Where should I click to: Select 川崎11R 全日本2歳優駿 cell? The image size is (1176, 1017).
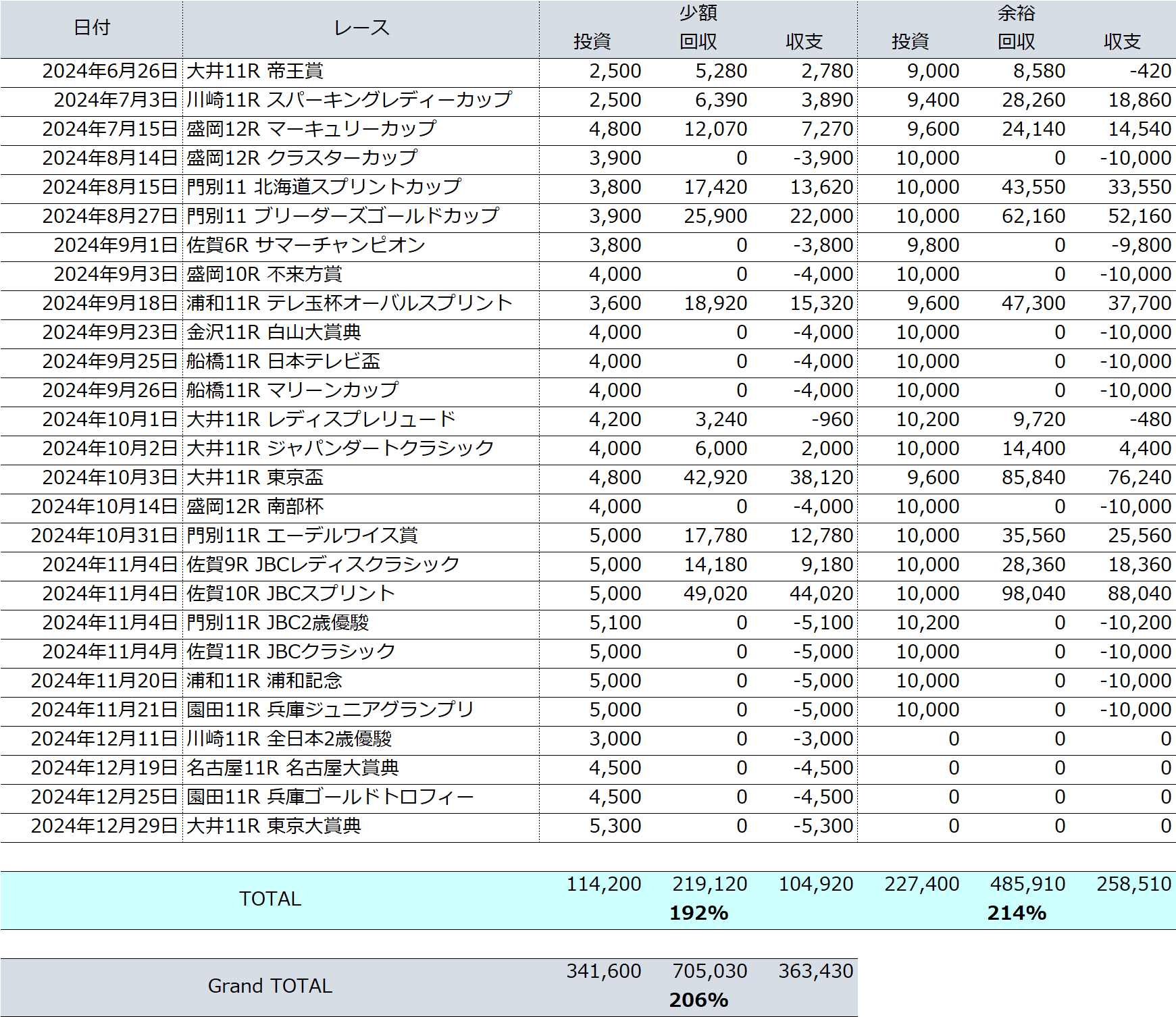[x=289, y=739]
